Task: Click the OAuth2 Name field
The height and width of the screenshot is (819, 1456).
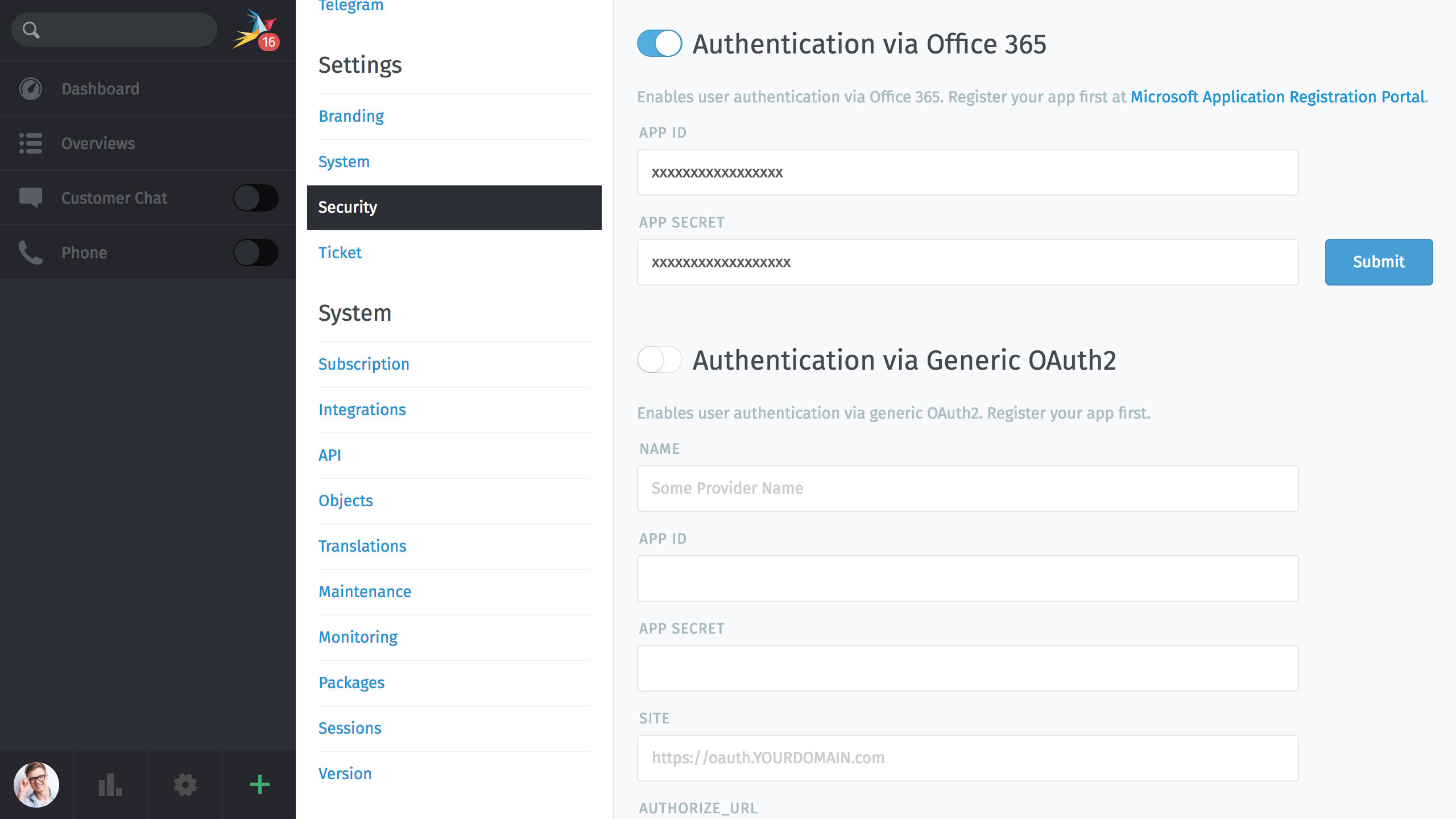Action: 967,489
